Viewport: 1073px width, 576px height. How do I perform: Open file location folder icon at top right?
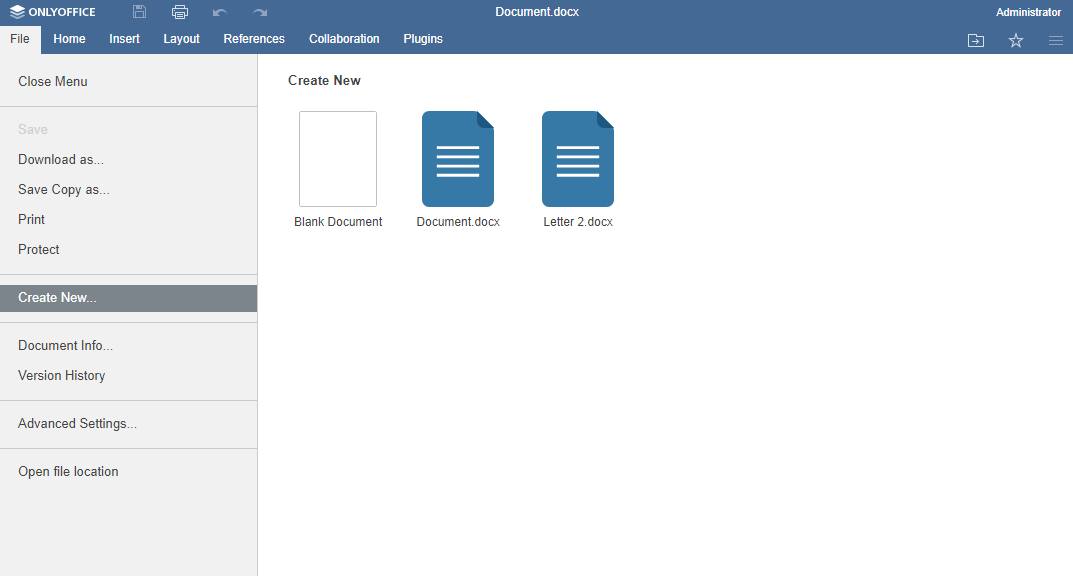point(976,40)
